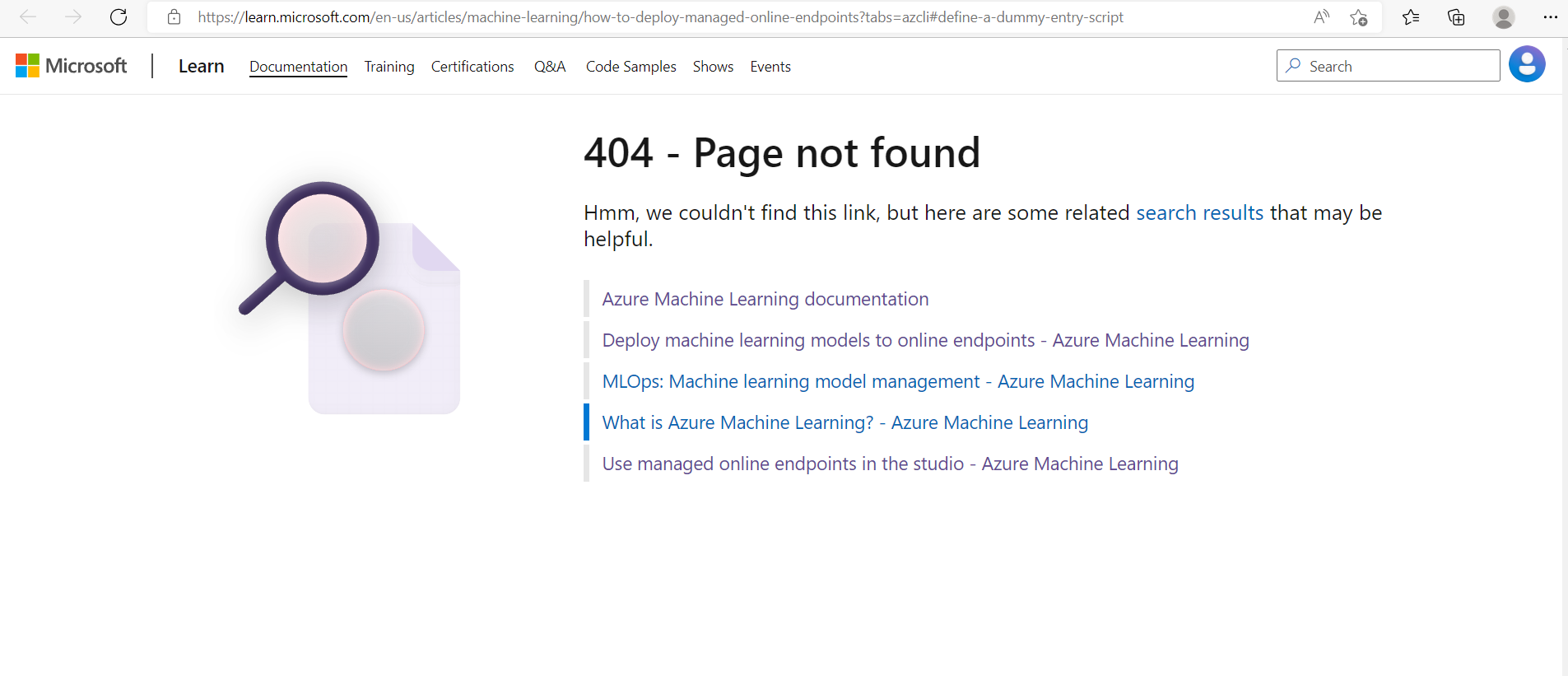Open the browser profile avatar
The image size is (1568, 676).
click(x=1504, y=16)
